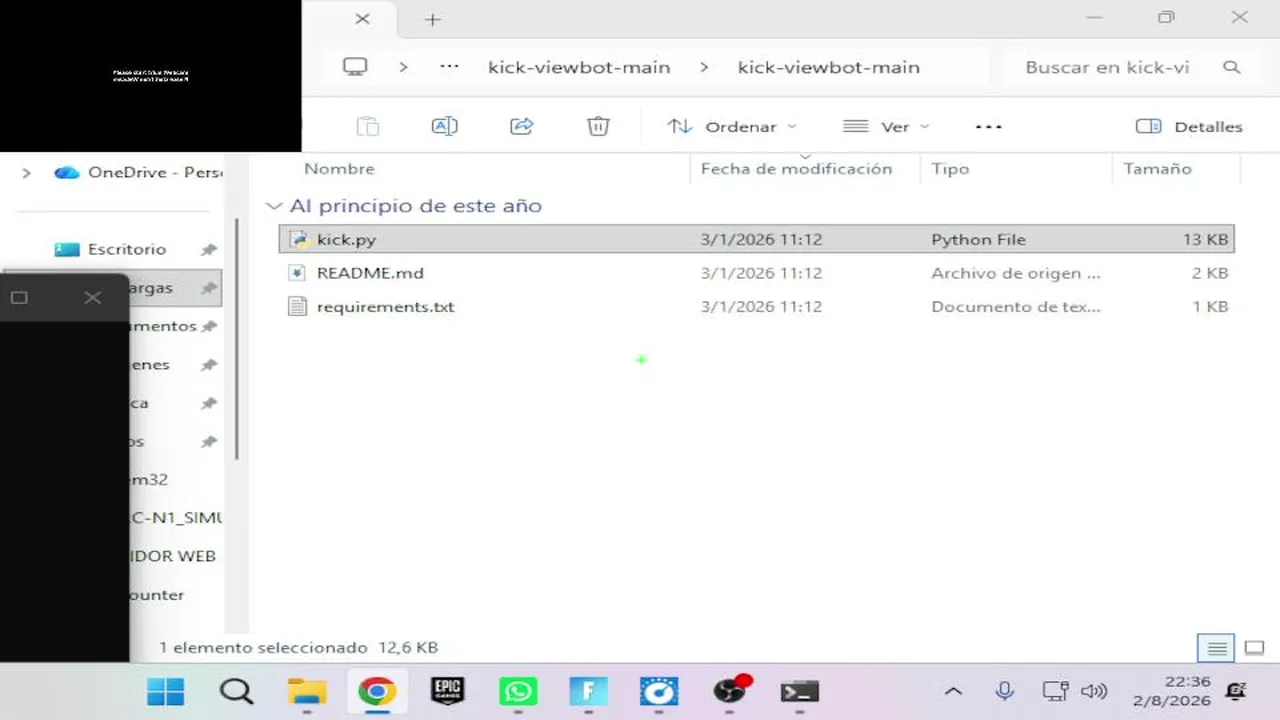Open taskbar Search
The image size is (1280, 720).
pyautogui.click(x=236, y=691)
